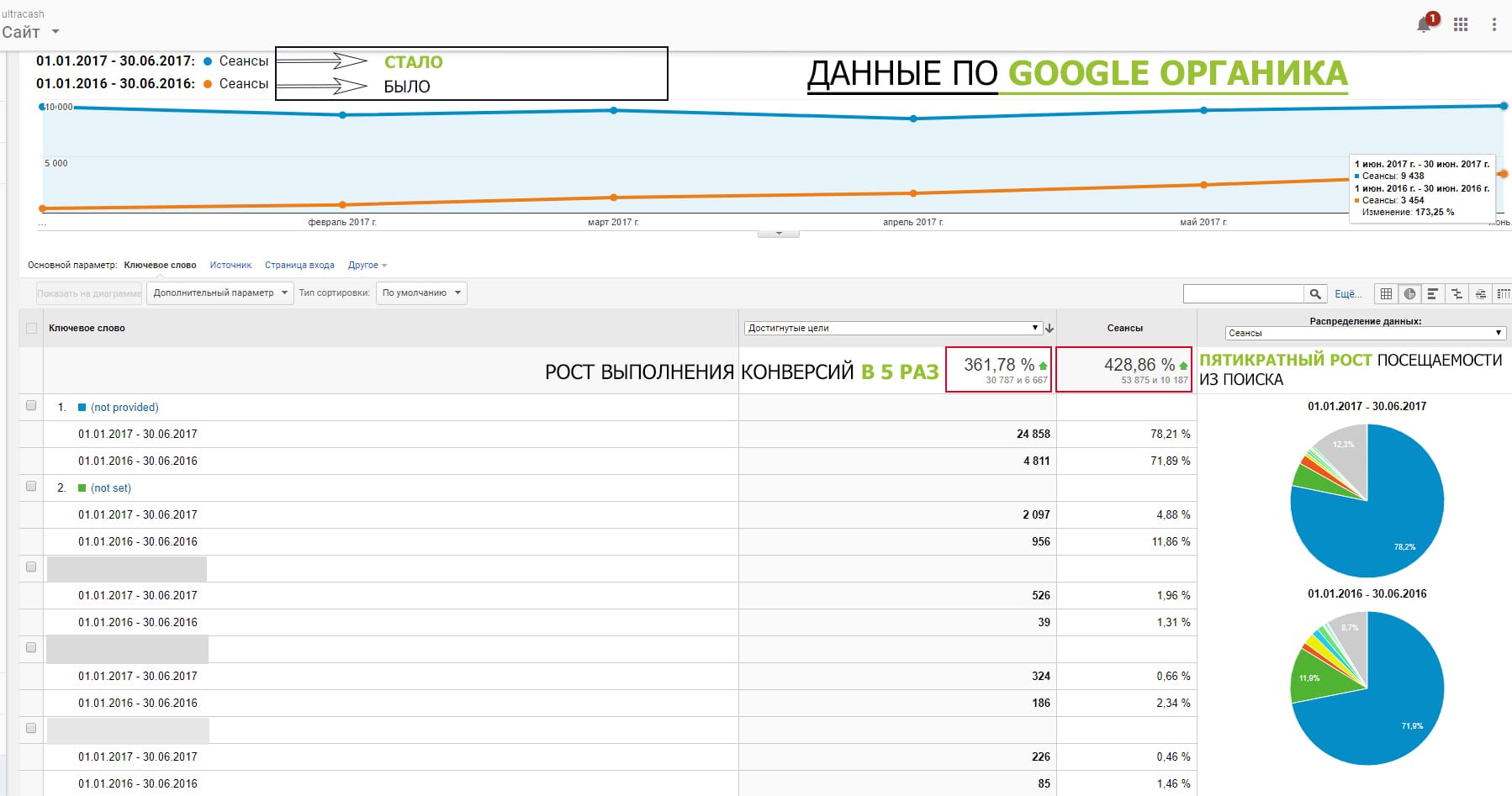Open the (not provided) keyword link
Screen dimensions: 1512x796
coord(124,408)
